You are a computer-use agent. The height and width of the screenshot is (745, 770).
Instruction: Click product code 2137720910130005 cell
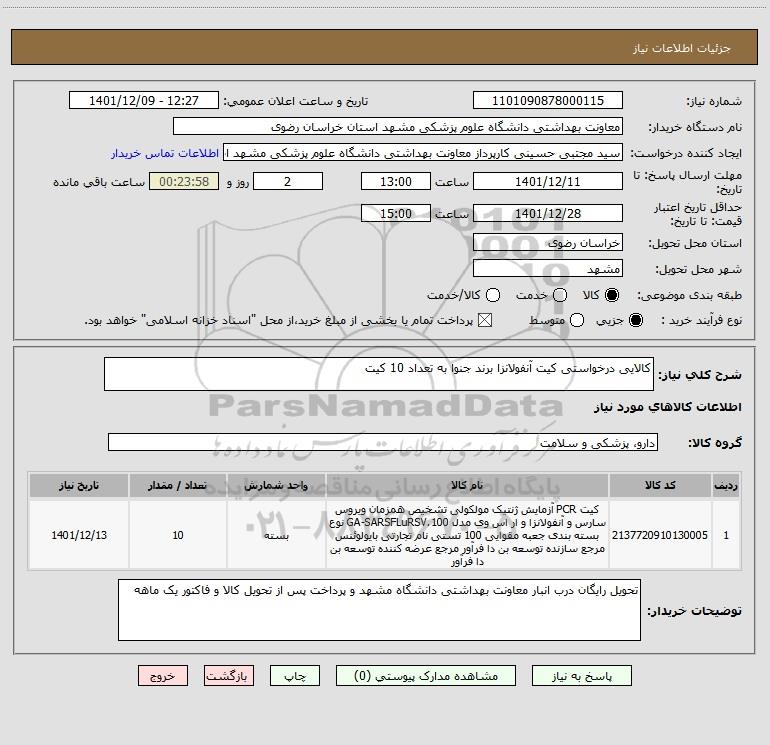[x=660, y=535]
